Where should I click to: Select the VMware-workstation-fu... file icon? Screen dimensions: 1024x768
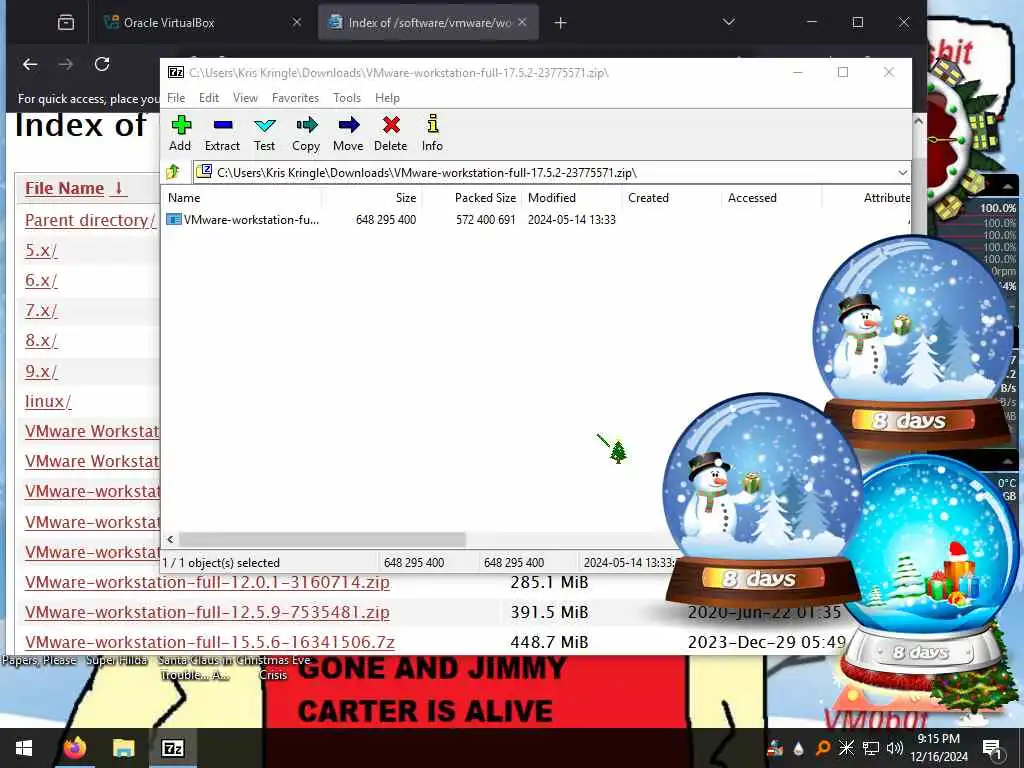tap(174, 219)
